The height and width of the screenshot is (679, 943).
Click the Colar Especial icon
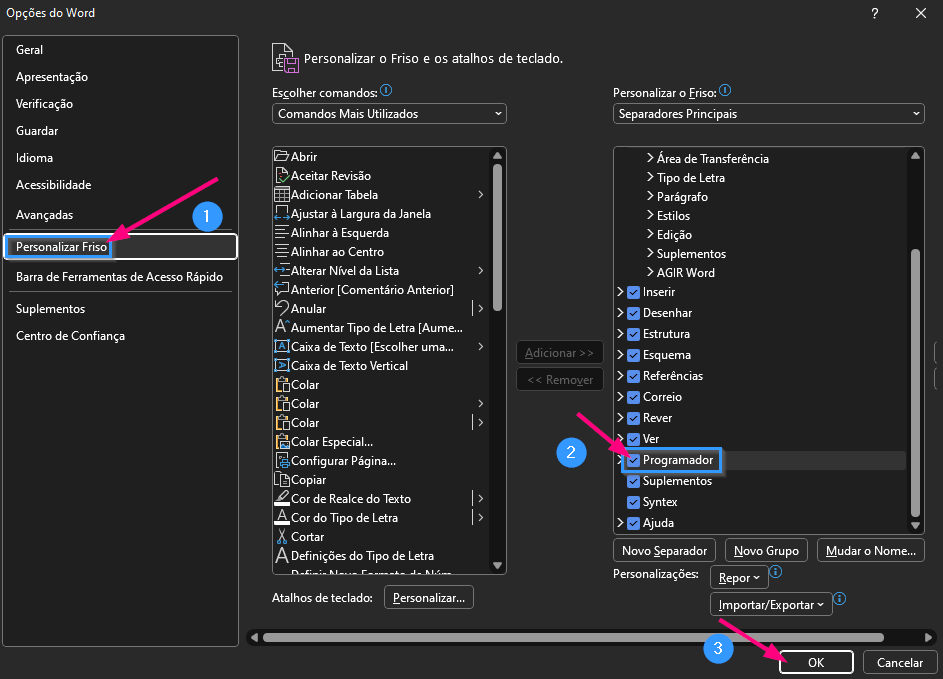(x=281, y=441)
